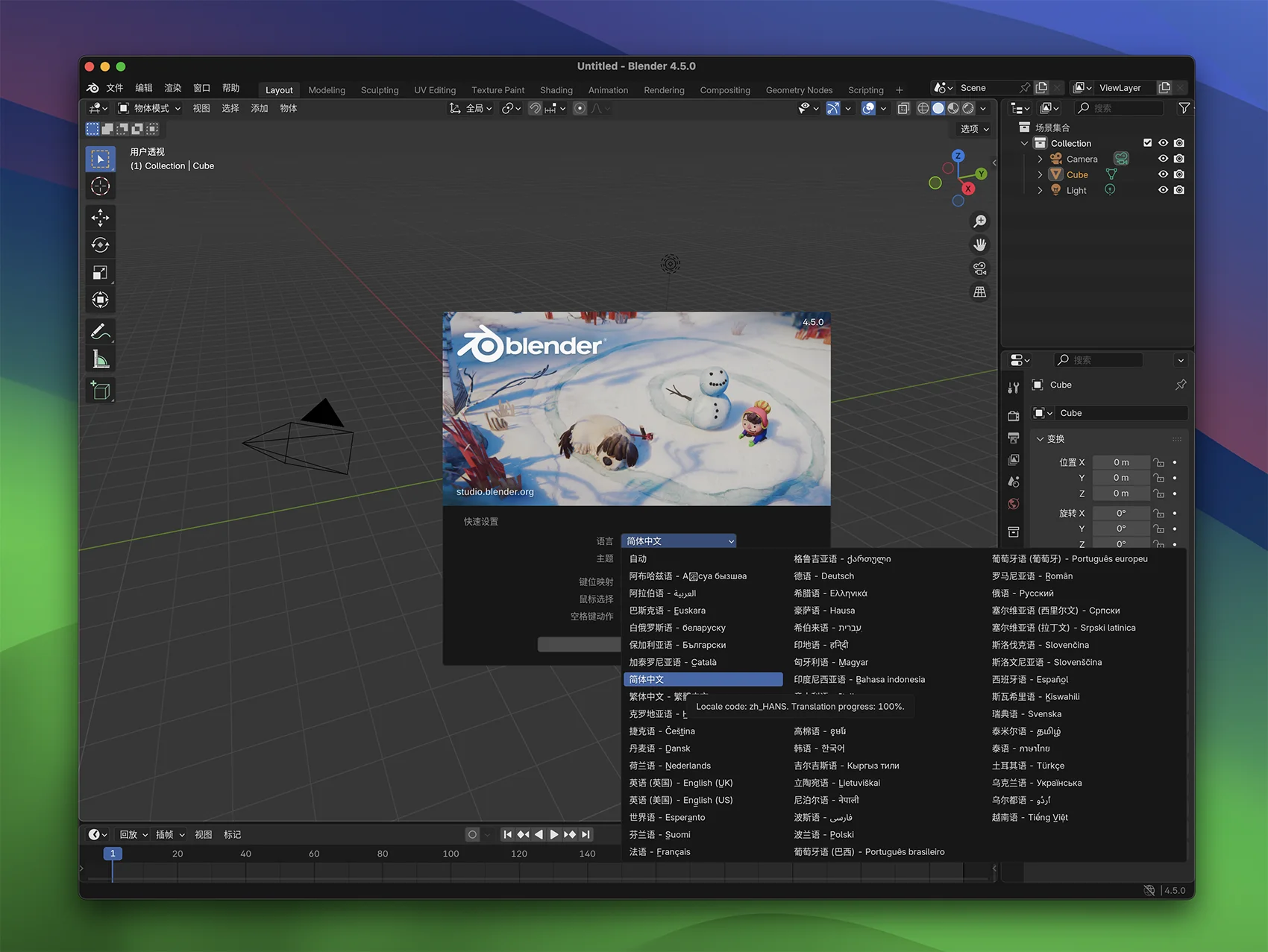Open the 全局 transform orientation dropdown
Viewport: 1268px width, 952px height.
click(x=471, y=108)
